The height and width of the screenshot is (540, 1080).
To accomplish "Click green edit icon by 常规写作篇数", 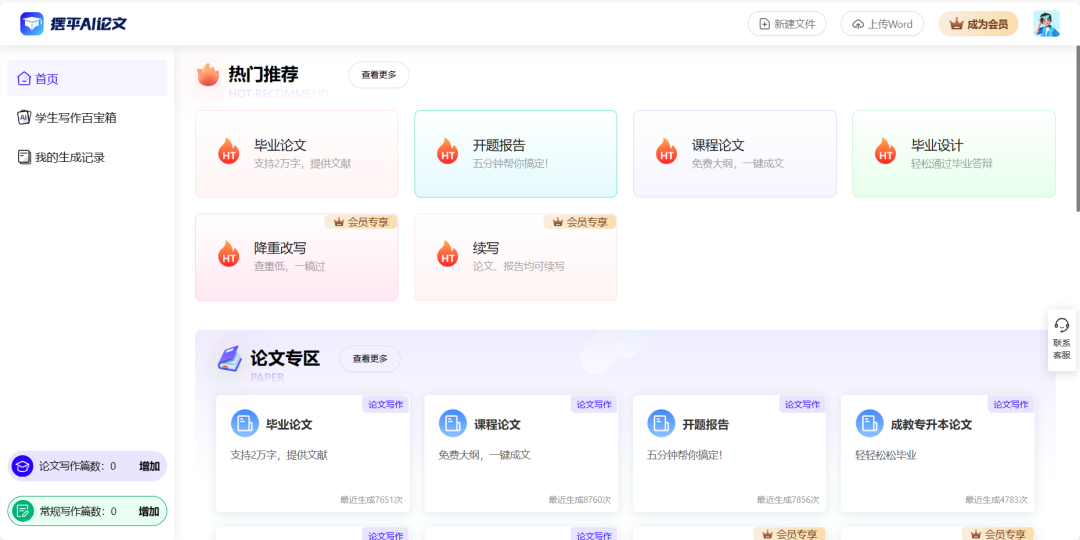I will coord(23,511).
